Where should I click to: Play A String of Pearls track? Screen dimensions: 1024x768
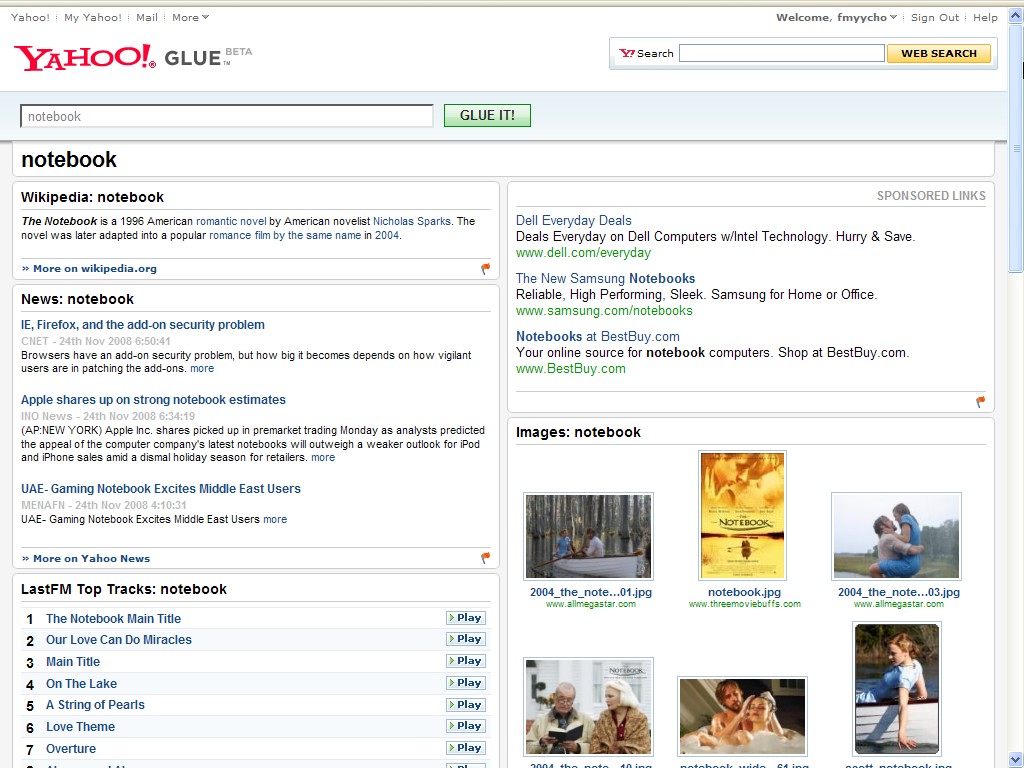466,705
